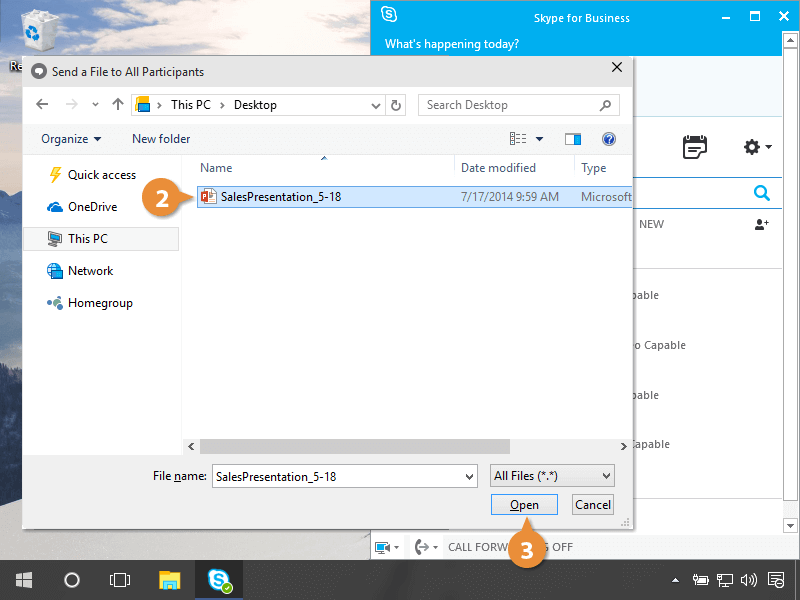Open the file type filter dropdown

pyautogui.click(x=552, y=476)
